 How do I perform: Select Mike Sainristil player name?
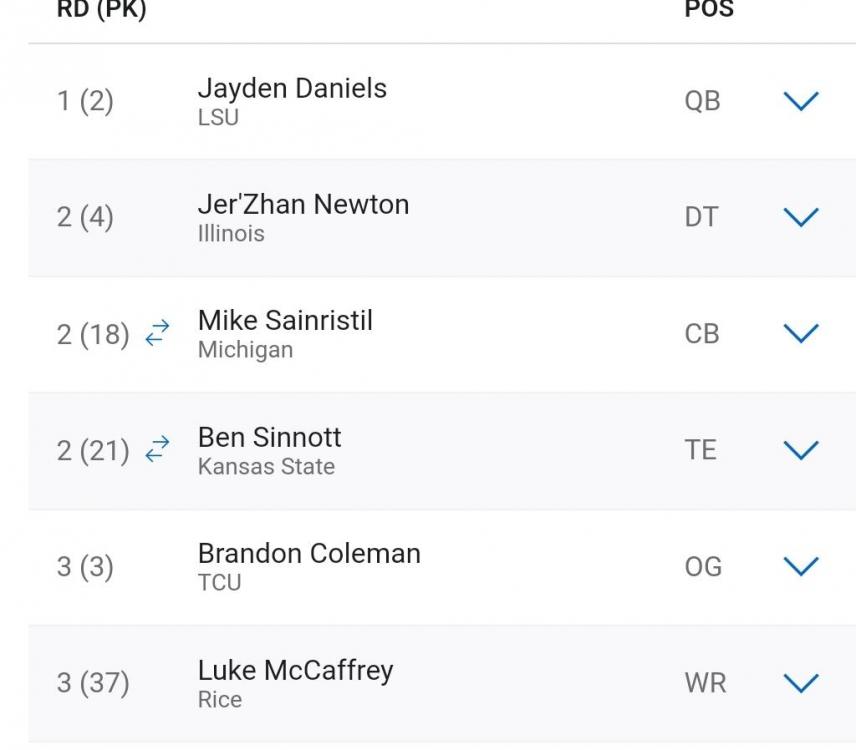point(285,321)
